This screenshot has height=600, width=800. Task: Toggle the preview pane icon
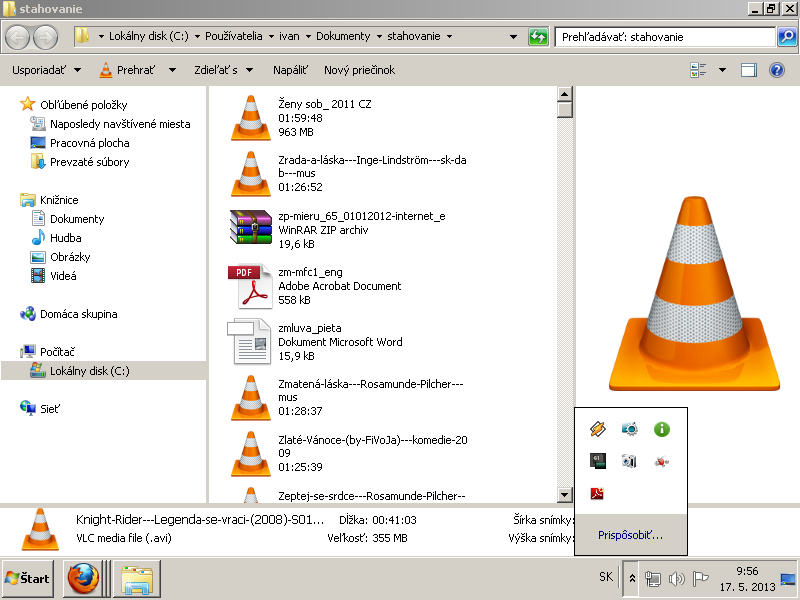[x=748, y=70]
